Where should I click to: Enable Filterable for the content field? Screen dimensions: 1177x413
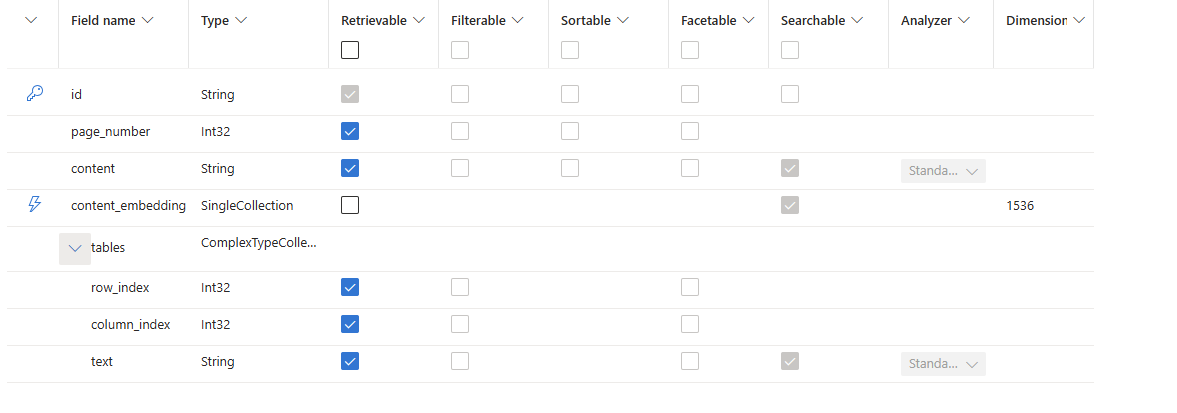tap(460, 168)
